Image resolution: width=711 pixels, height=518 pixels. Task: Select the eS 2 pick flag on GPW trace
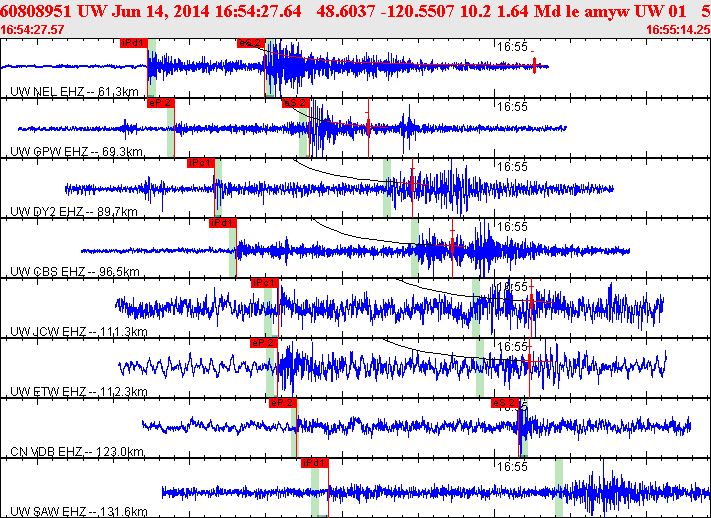pos(296,103)
